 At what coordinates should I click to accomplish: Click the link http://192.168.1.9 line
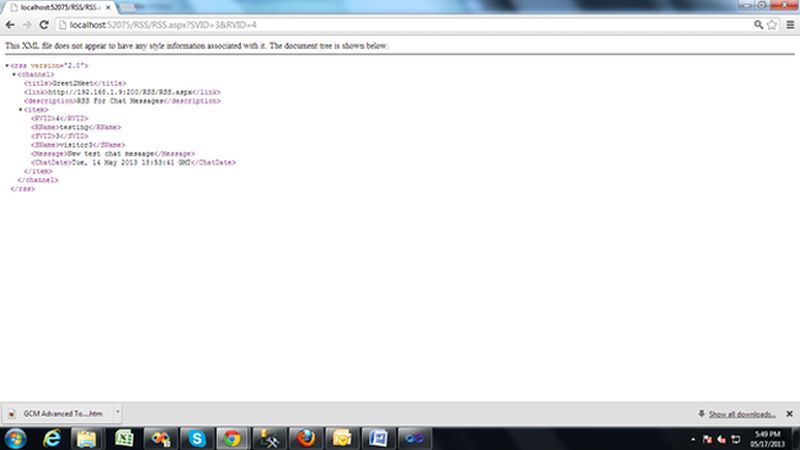coord(122,92)
